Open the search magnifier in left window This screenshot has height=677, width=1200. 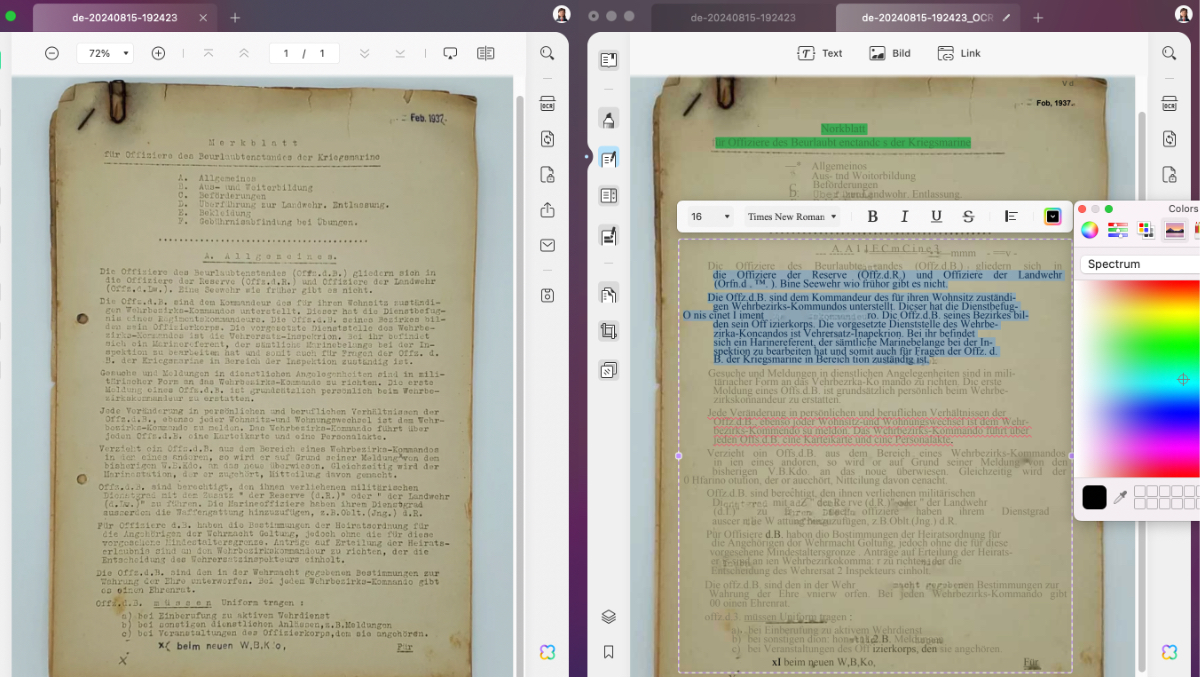click(547, 53)
